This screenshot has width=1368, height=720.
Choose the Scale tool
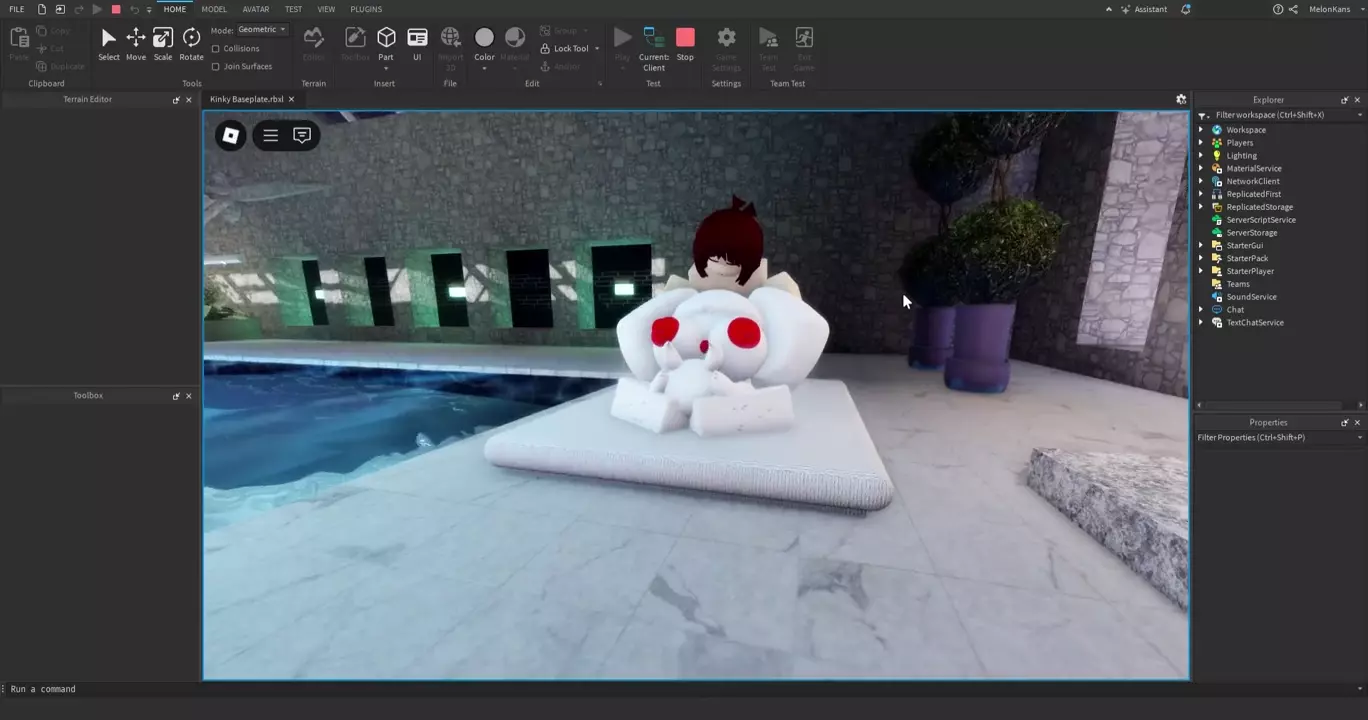(163, 40)
